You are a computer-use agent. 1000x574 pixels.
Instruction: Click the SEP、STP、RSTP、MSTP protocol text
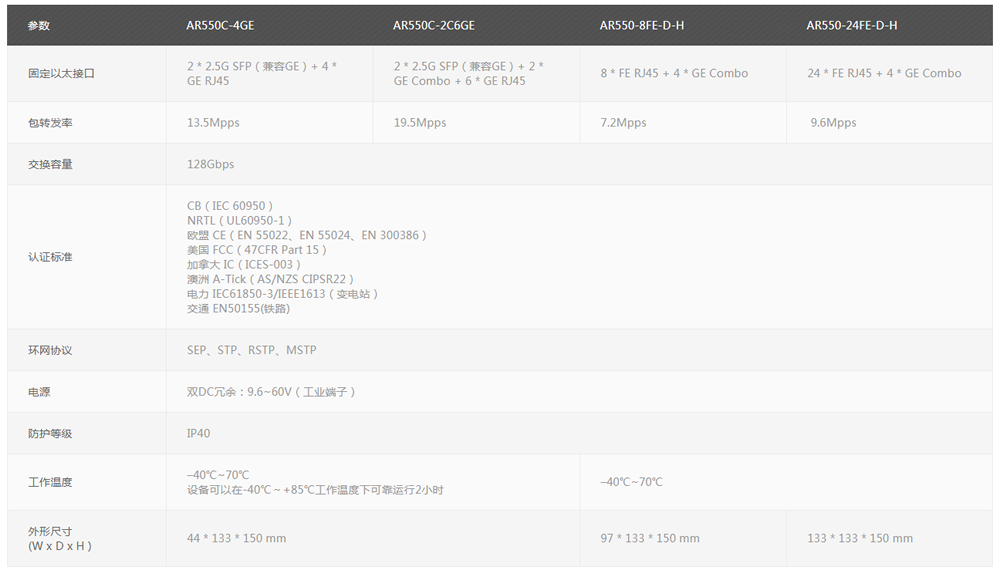(252, 350)
